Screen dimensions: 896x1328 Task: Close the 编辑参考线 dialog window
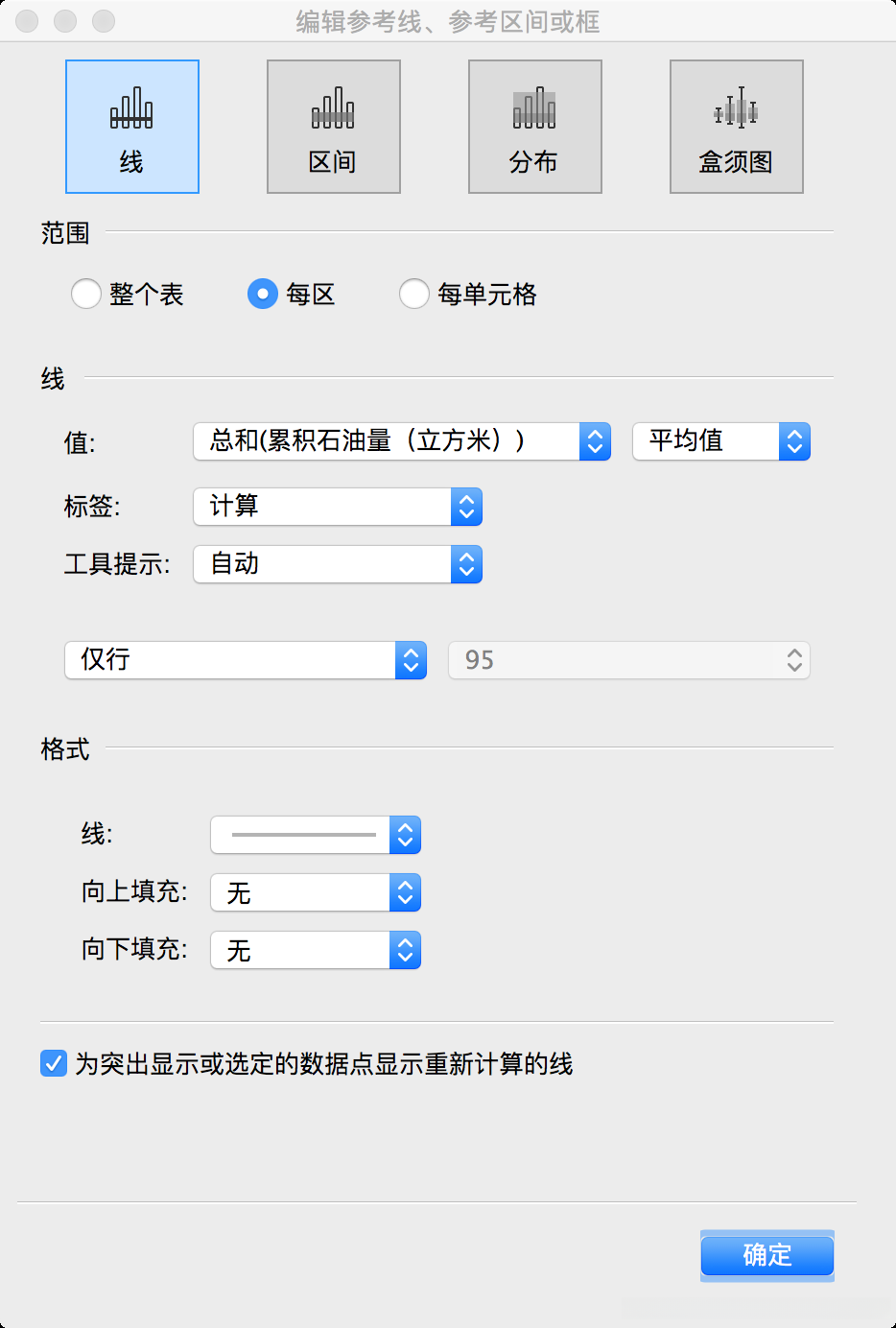coord(27,21)
